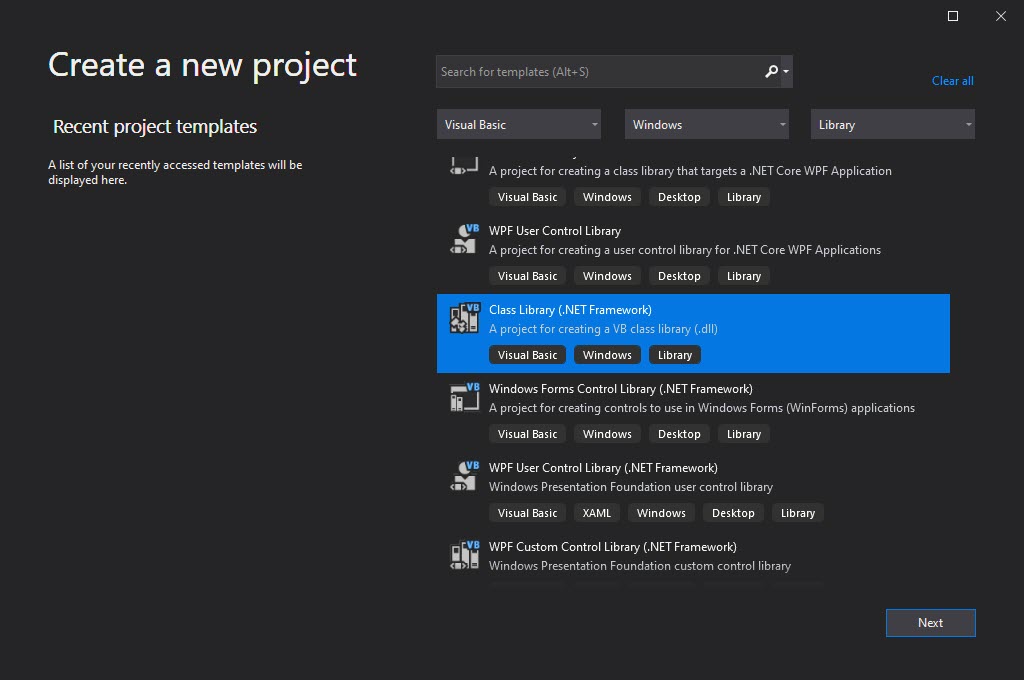Click the Windows tag under the .NET Core WPF user control library
1024x680 pixels.
(x=607, y=276)
